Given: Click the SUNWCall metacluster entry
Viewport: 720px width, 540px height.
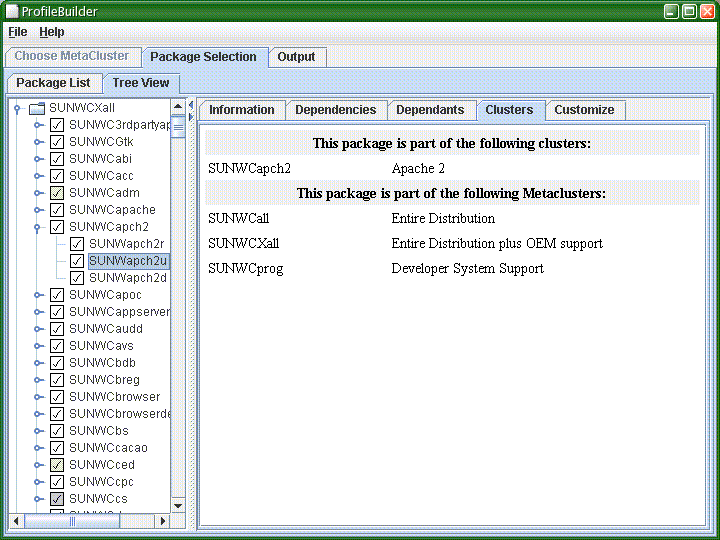Looking at the screenshot, I should pos(238,219).
